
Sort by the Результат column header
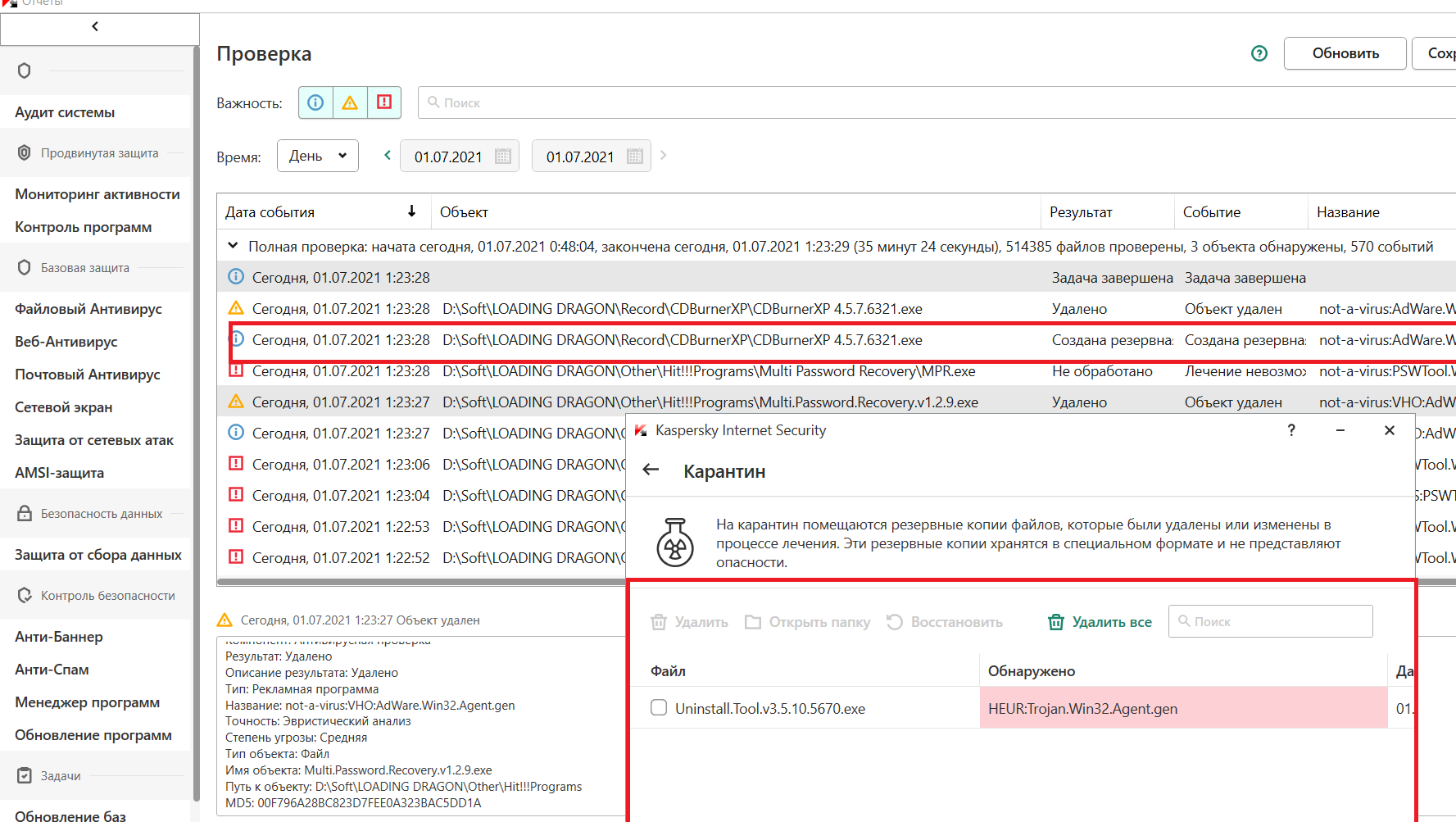click(1107, 212)
